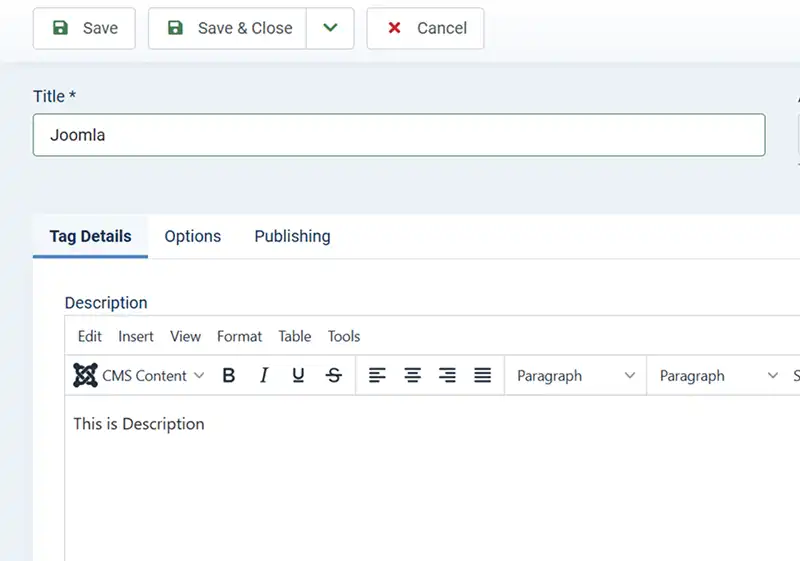Center-align the description text
800x561 pixels.
[412, 375]
